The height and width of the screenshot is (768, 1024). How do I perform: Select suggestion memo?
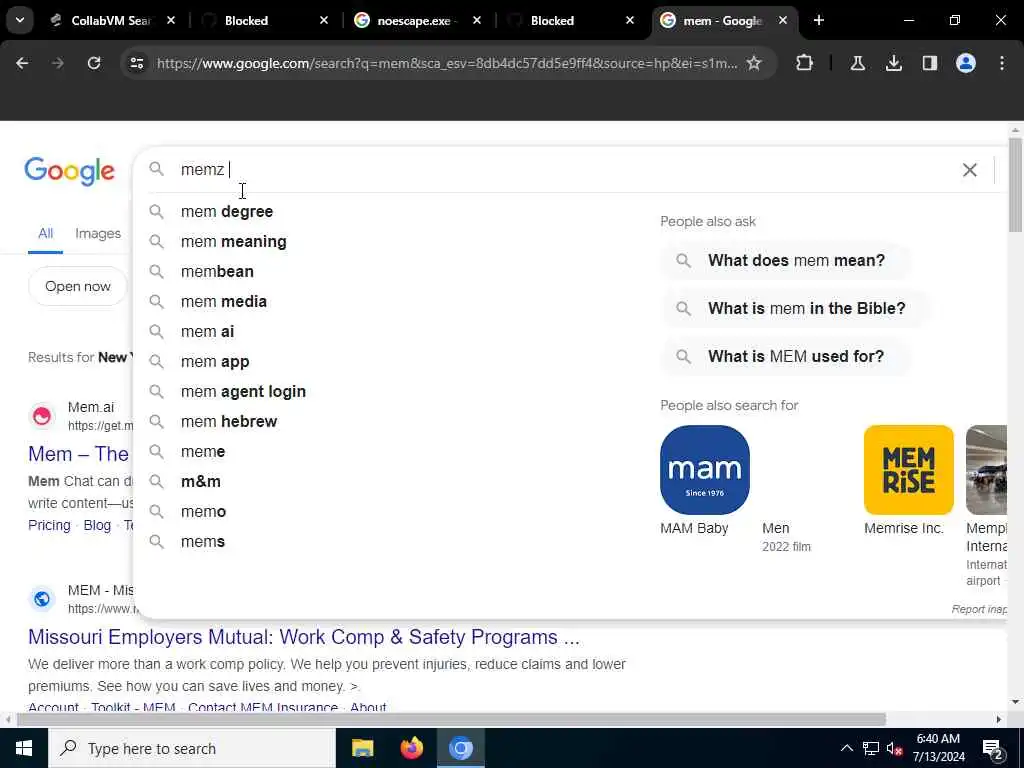click(x=203, y=512)
